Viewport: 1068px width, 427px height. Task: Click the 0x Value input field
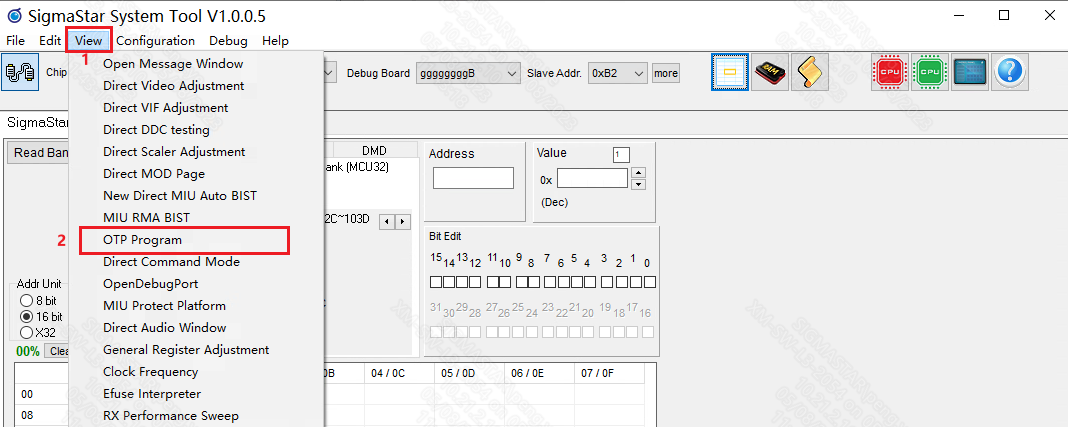pos(593,179)
